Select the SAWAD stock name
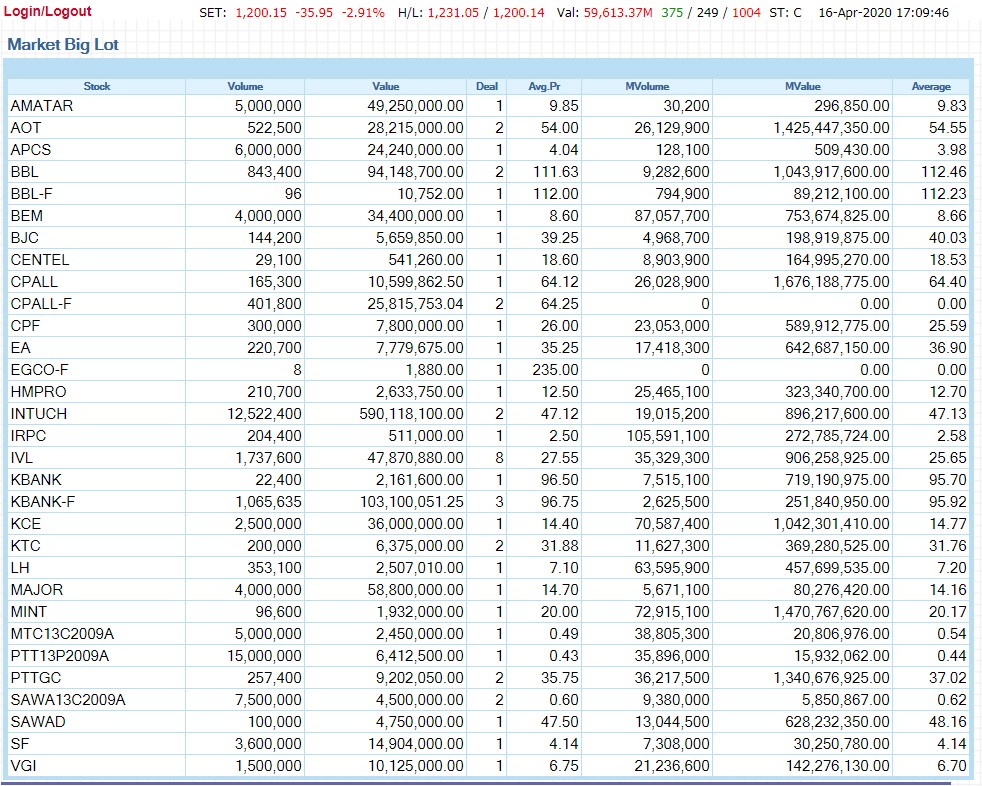The height and width of the screenshot is (786, 982). coord(38,722)
